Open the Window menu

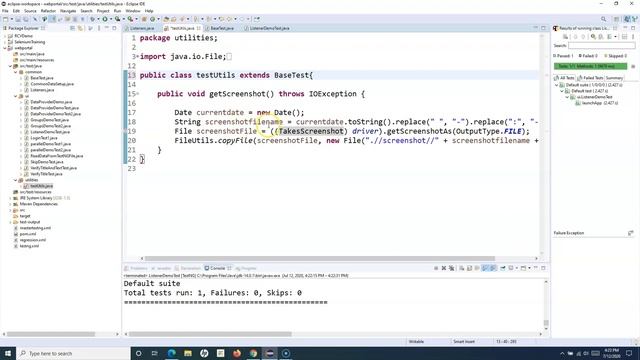point(133,11)
